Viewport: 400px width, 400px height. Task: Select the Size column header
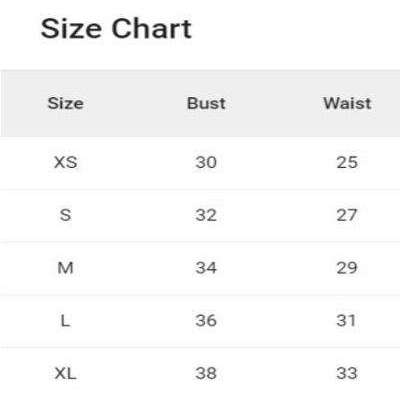pos(66,103)
